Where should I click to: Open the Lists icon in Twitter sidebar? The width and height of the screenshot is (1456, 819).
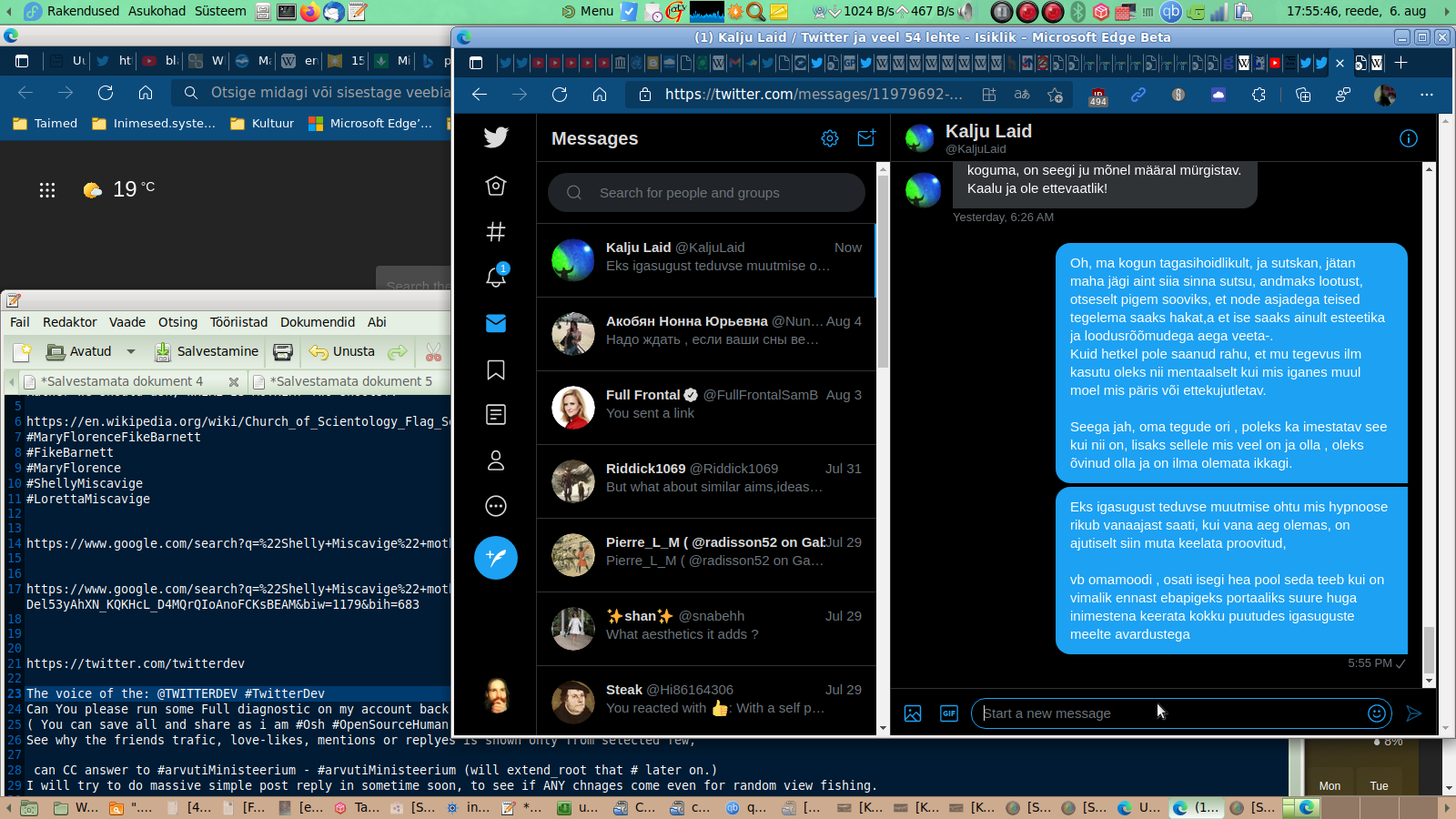click(496, 415)
